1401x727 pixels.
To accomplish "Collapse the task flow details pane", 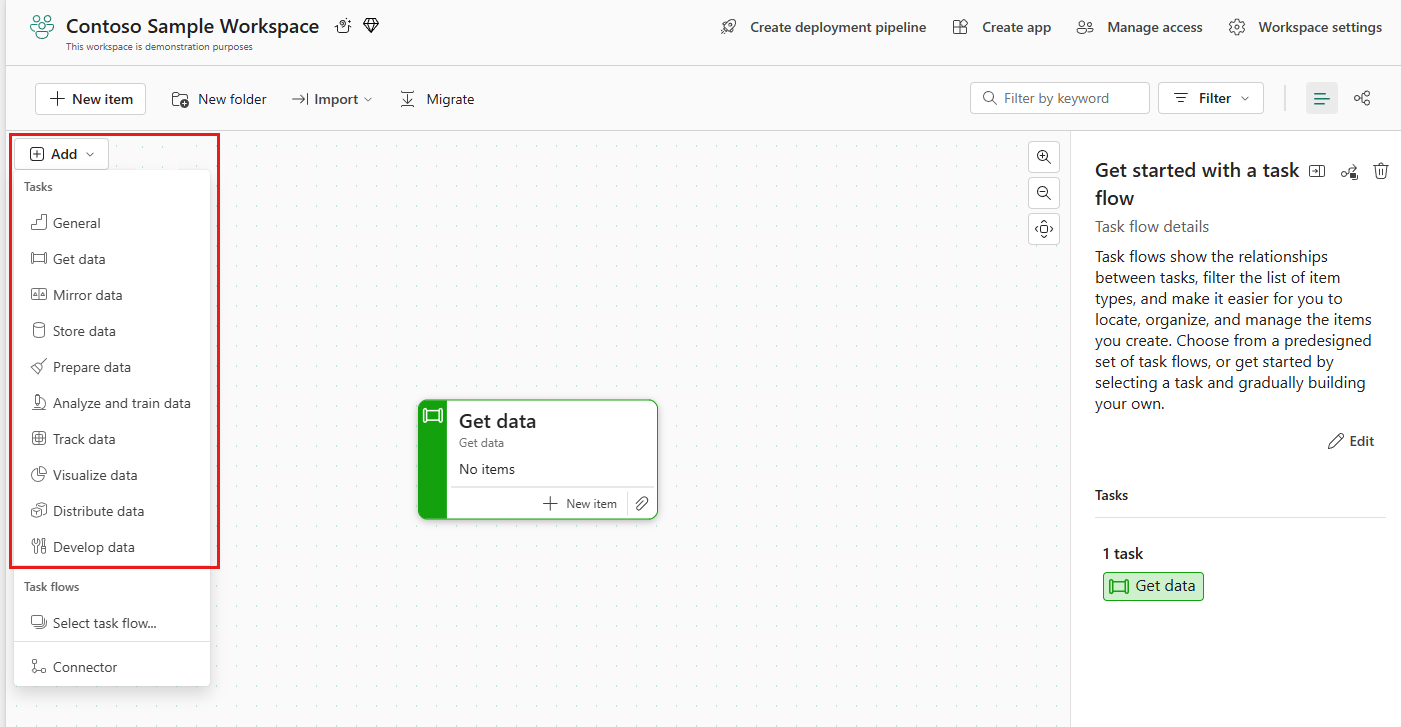I will [1316, 171].
